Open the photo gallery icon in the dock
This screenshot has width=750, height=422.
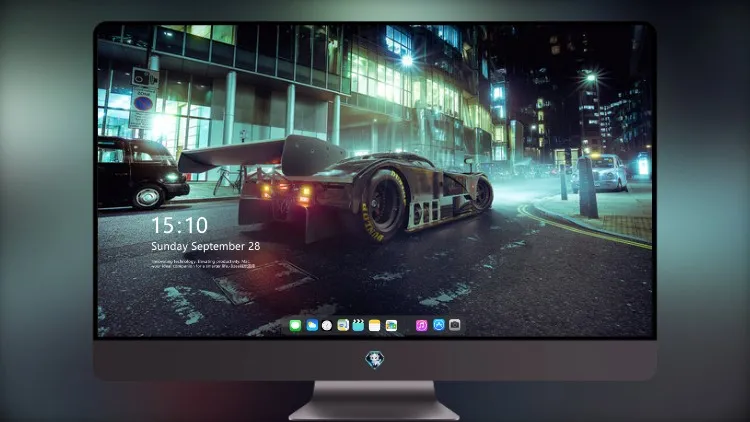(x=391, y=325)
